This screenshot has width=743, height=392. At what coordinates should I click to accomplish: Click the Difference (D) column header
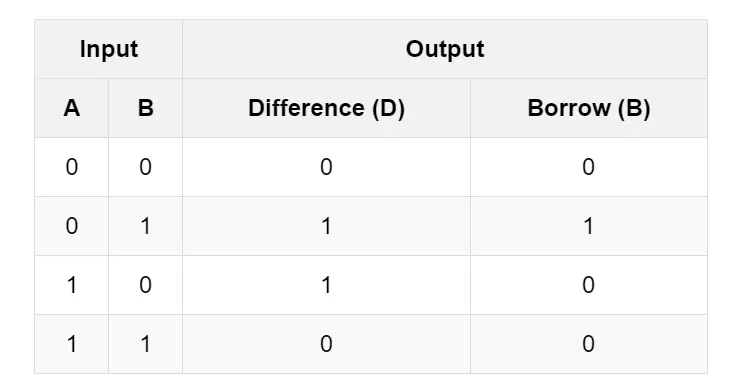click(x=326, y=108)
